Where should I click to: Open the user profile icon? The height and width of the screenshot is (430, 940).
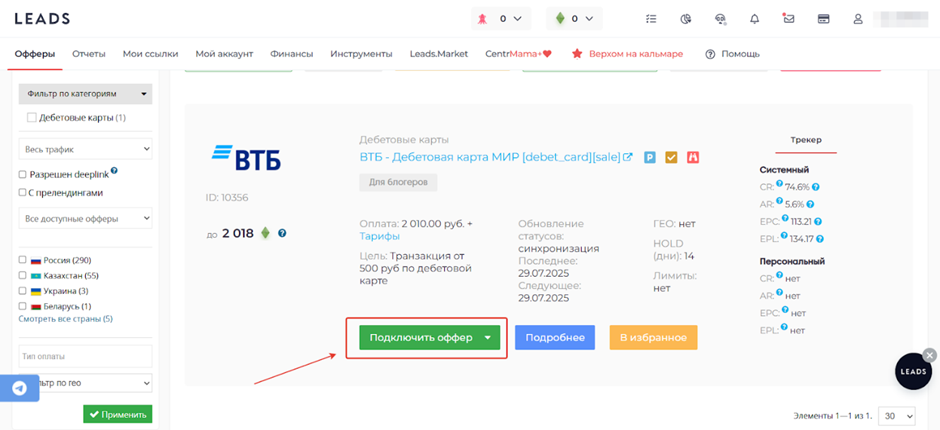(858, 19)
